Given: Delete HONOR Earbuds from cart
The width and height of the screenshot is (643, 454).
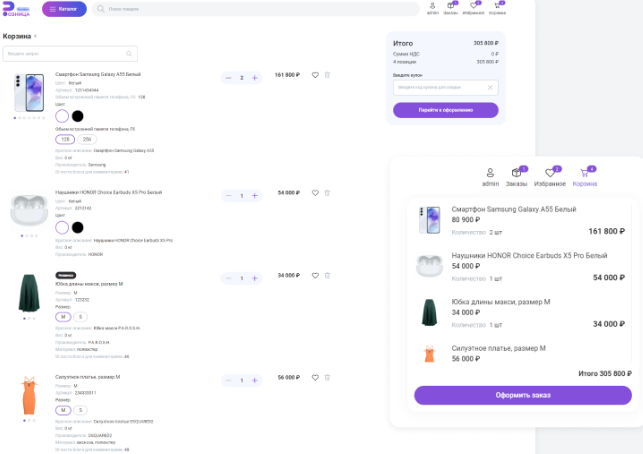Looking at the screenshot, I should [327, 193].
